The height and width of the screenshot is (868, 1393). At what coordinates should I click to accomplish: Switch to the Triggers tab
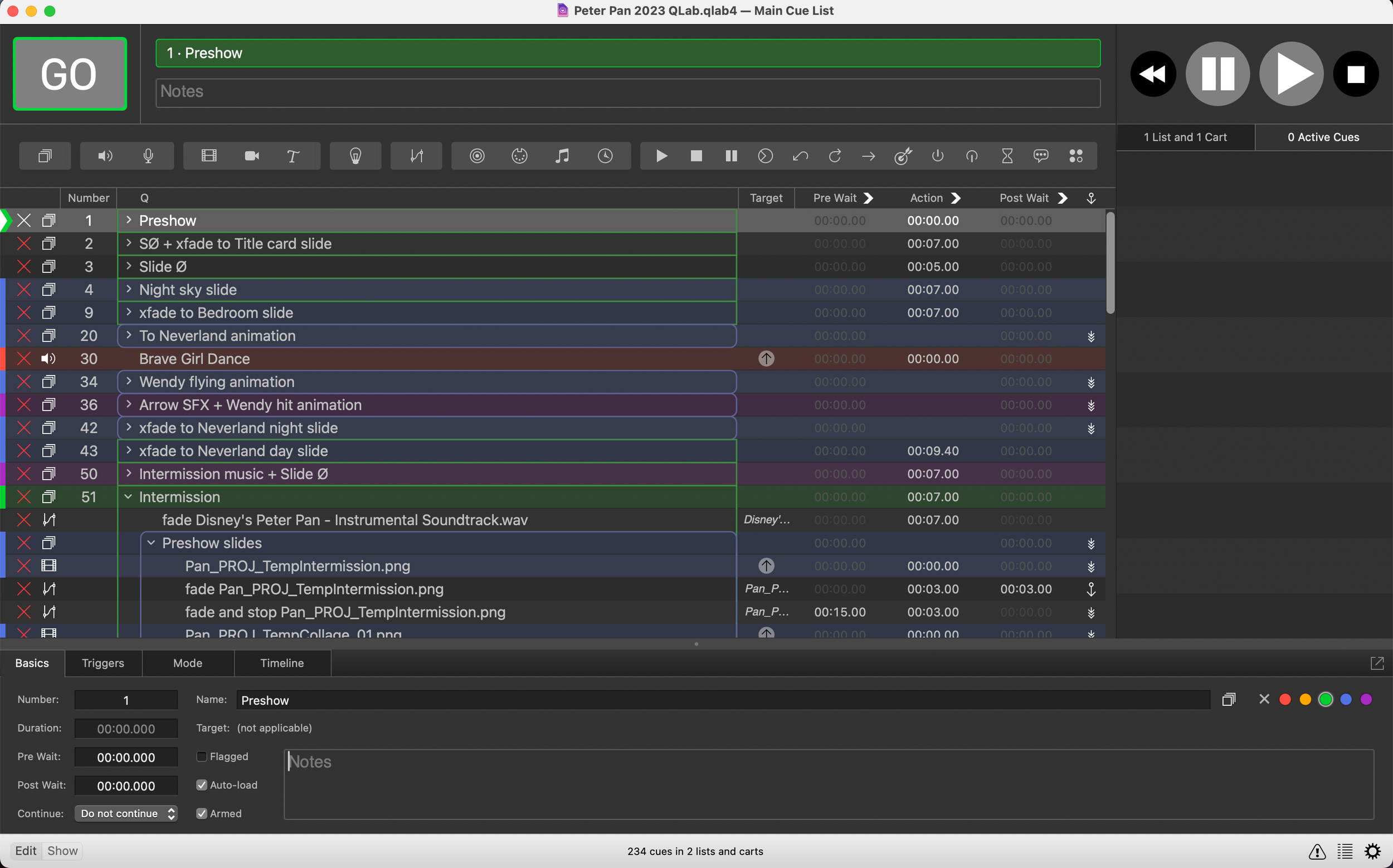[x=103, y=663]
